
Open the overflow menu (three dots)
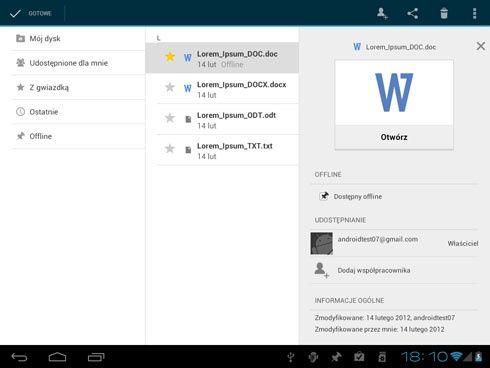pyautogui.click(x=475, y=13)
